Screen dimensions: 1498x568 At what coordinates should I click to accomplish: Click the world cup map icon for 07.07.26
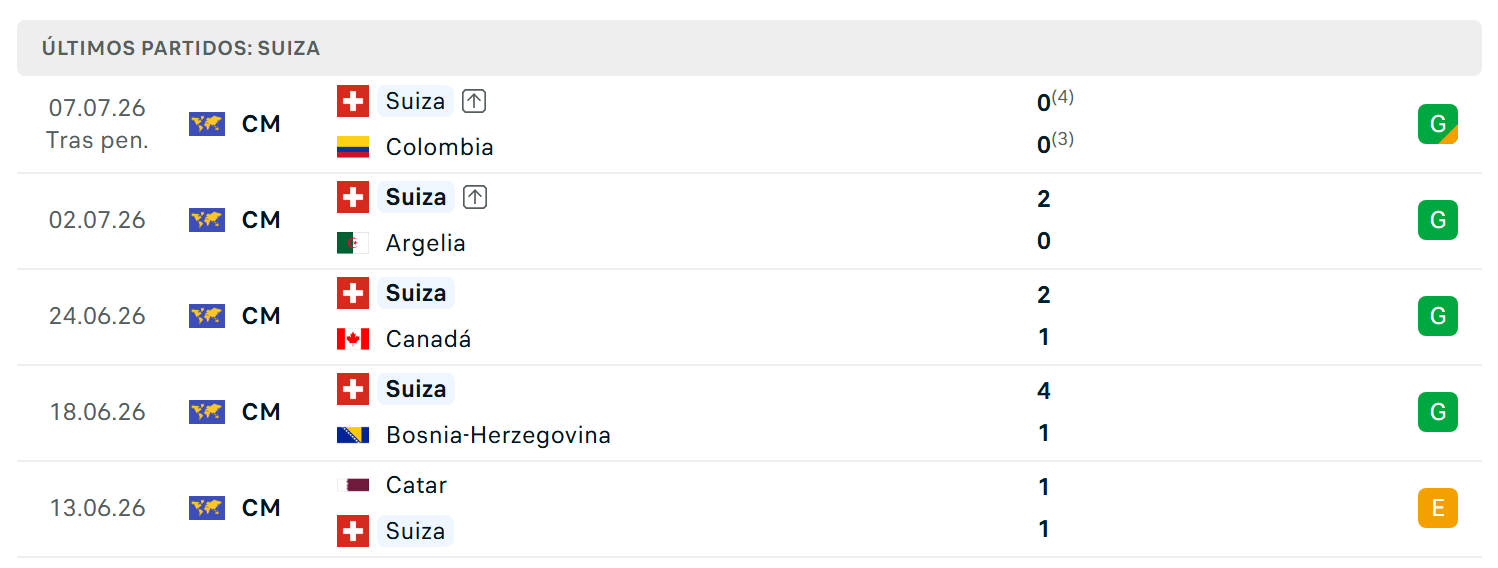click(x=207, y=124)
